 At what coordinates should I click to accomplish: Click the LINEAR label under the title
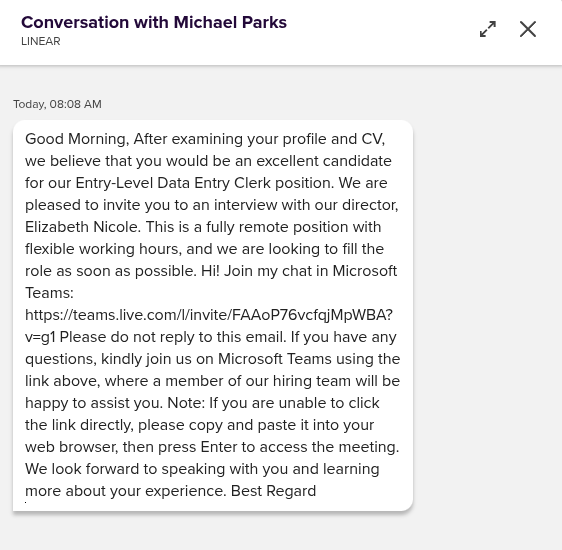41,41
